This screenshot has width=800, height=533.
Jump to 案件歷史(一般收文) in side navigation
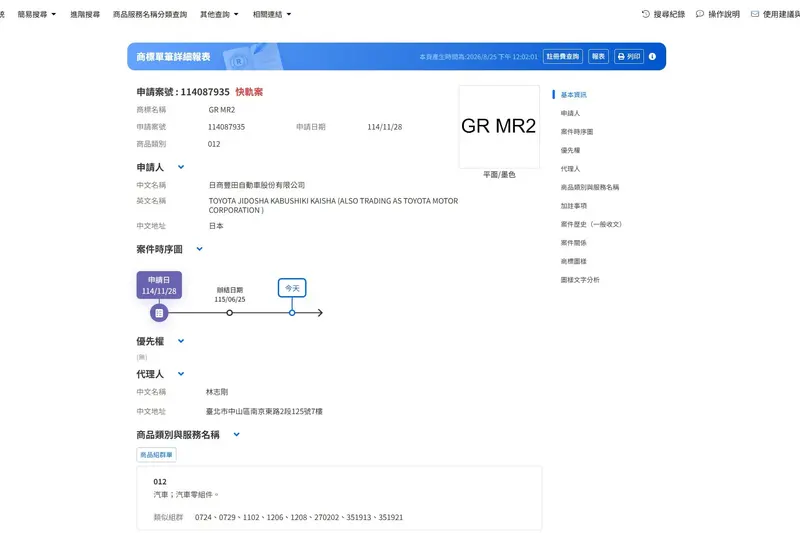click(591, 224)
